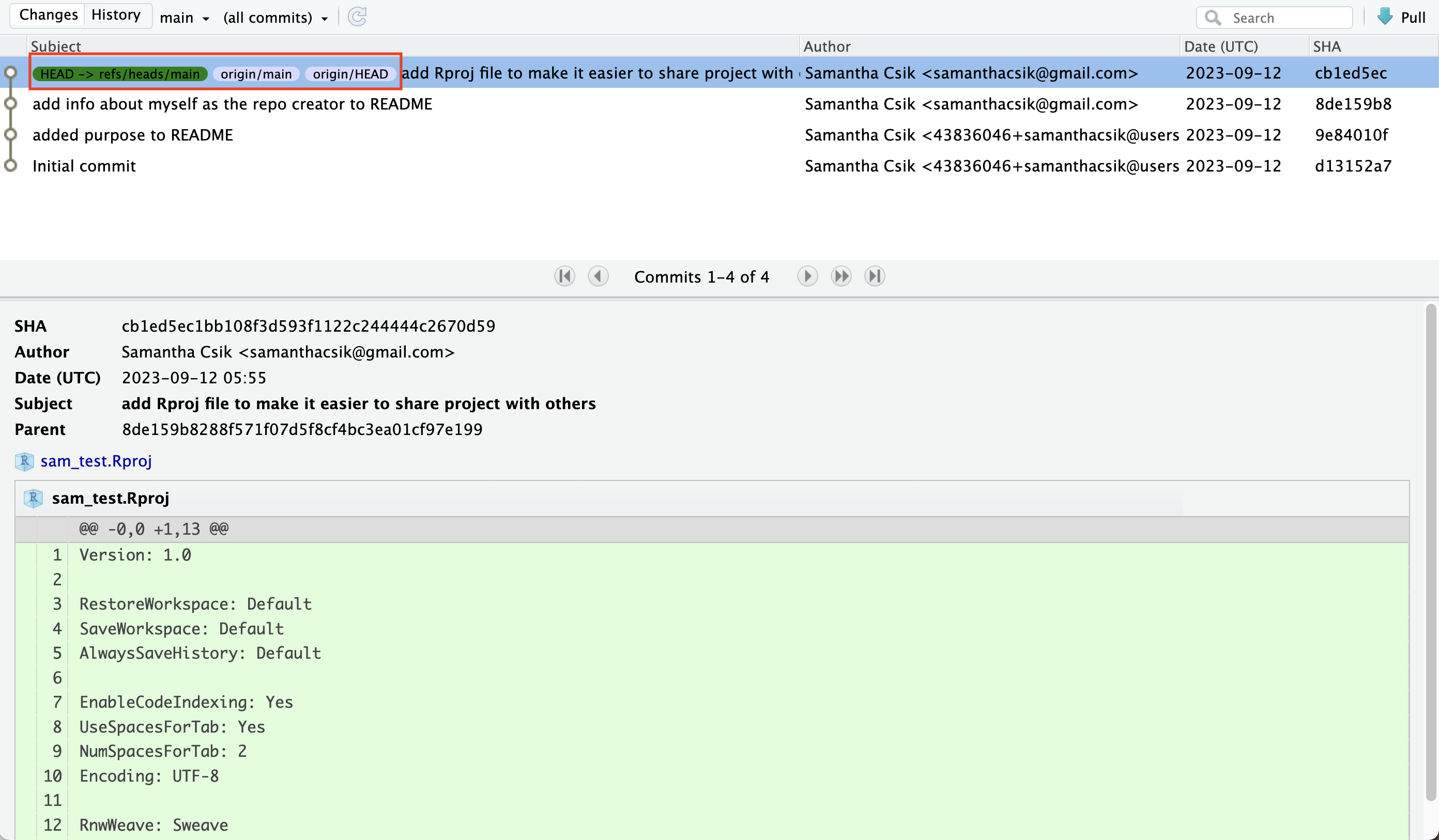Image resolution: width=1439 pixels, height=840 pixels.
Task: Go to previous commits page
Action: (x=598, y=277)
